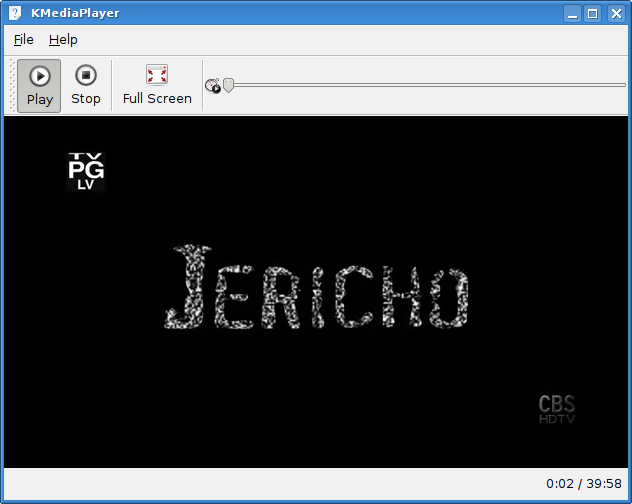Click the seek slider handle
632x504 pixels.
tap(229, 85)
